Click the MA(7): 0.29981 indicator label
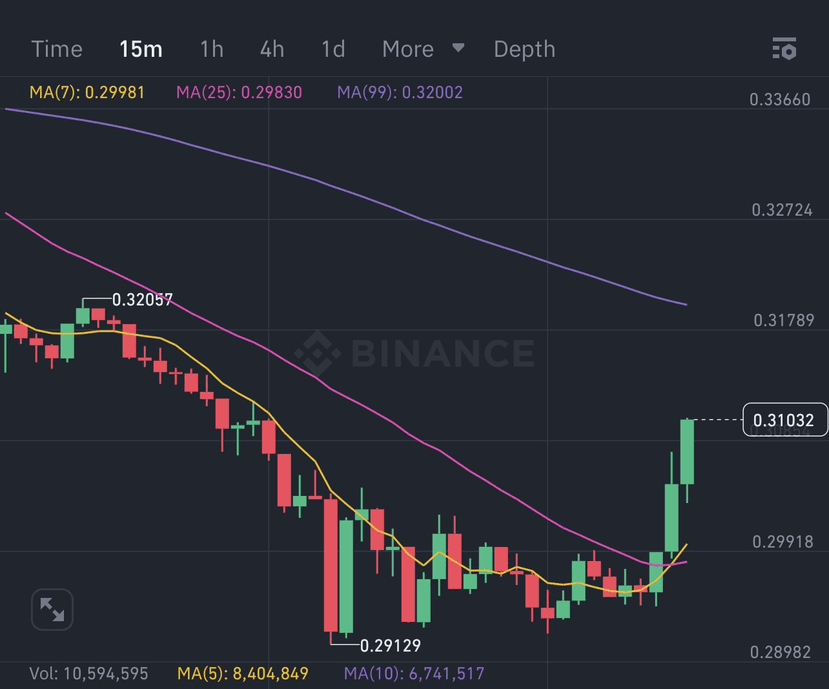 [x=87, y=93]
